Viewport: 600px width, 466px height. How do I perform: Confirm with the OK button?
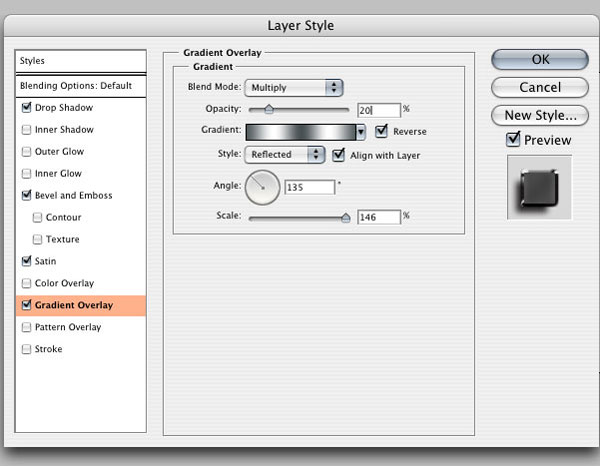click(x=540, y=59)
